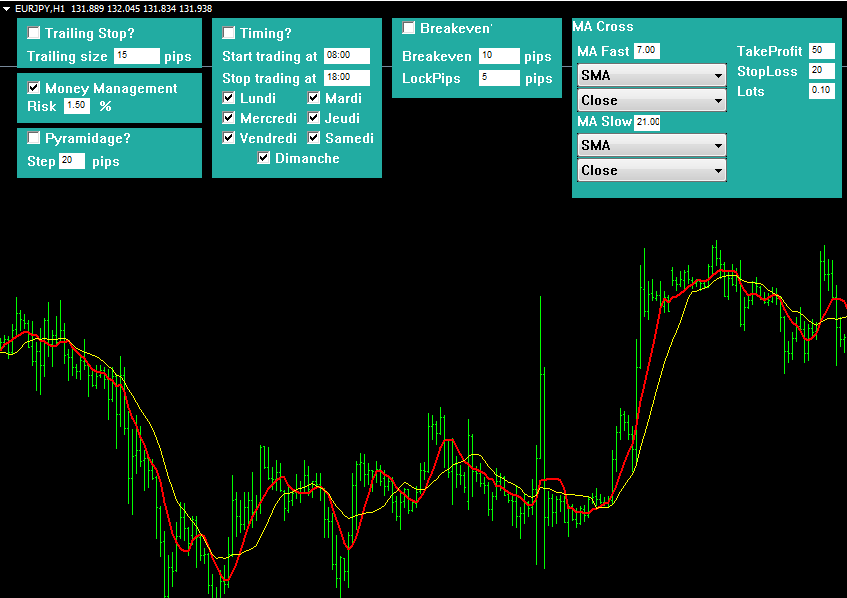Click the Trailing size input field

pyautogui.click(x=136, y=56)
